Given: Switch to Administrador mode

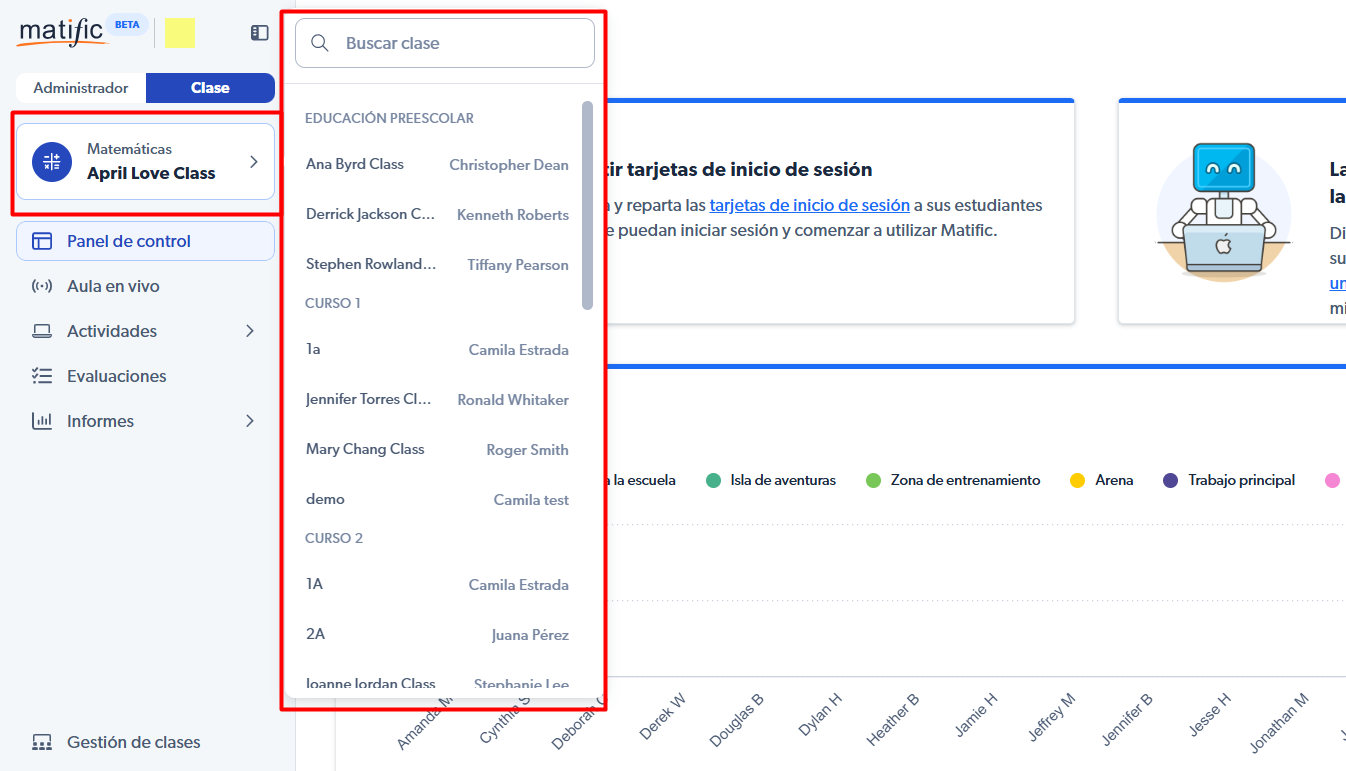Looking at the screenshot, I should point(81,88).
